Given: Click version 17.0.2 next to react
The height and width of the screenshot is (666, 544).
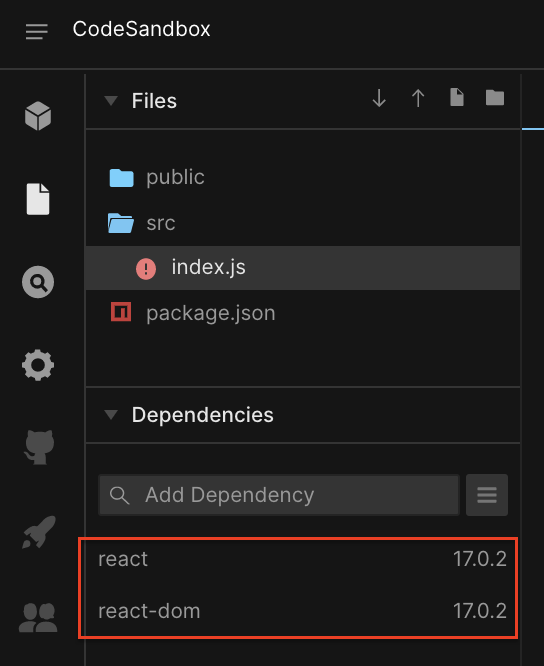Looking at the screenshot, I should tap(479, 559).
